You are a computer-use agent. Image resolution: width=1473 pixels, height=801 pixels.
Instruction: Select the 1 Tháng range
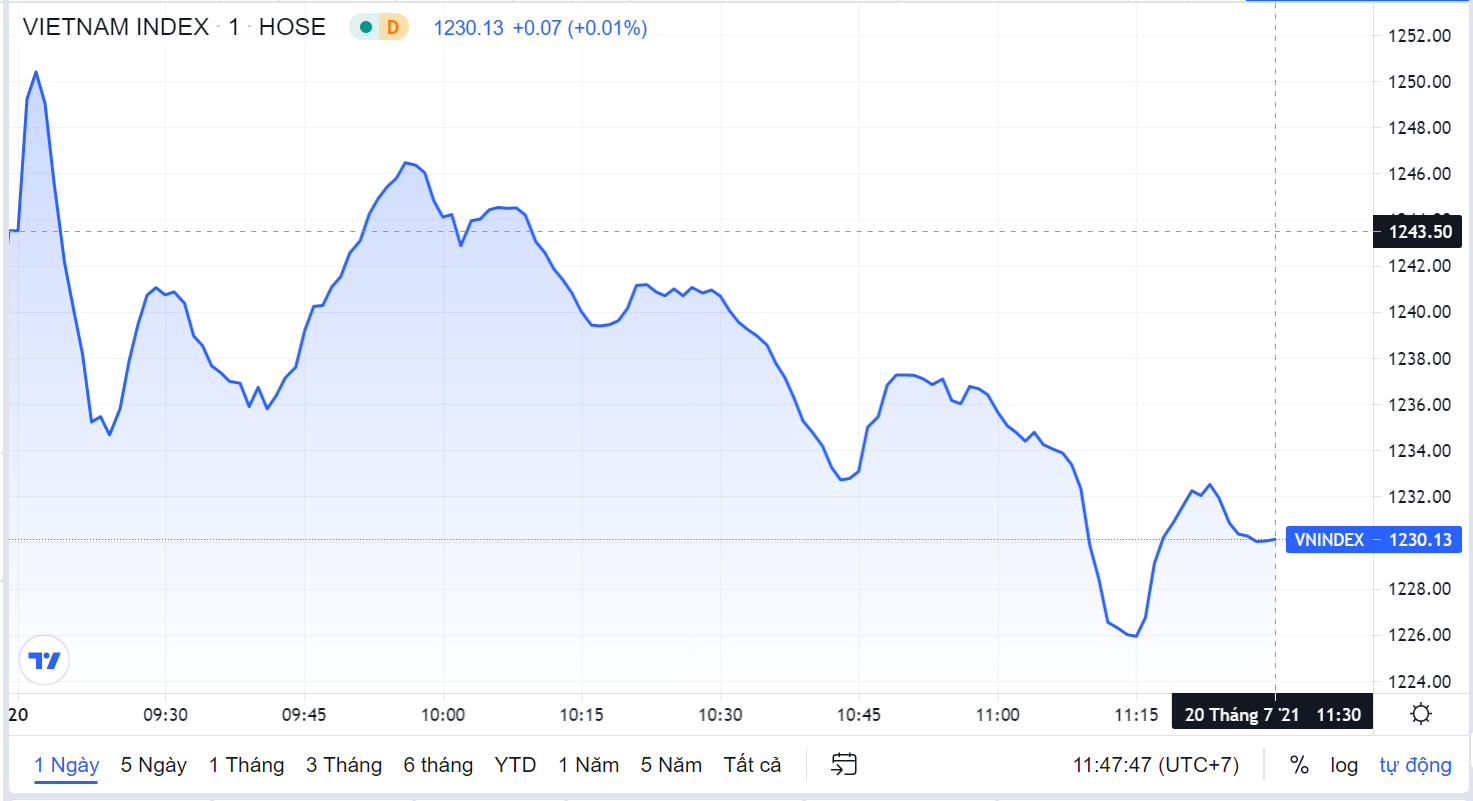pos(246,765)
